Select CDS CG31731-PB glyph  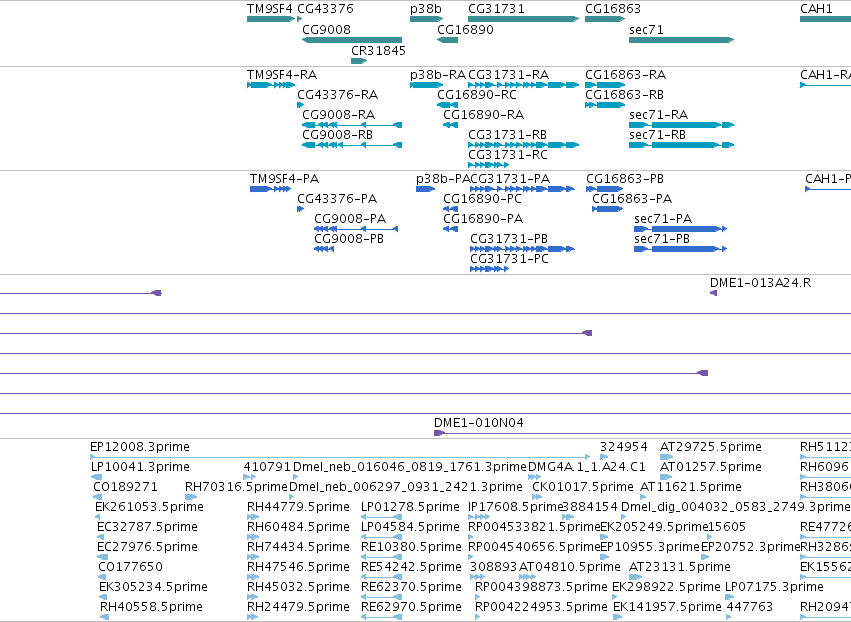[522, 249]
